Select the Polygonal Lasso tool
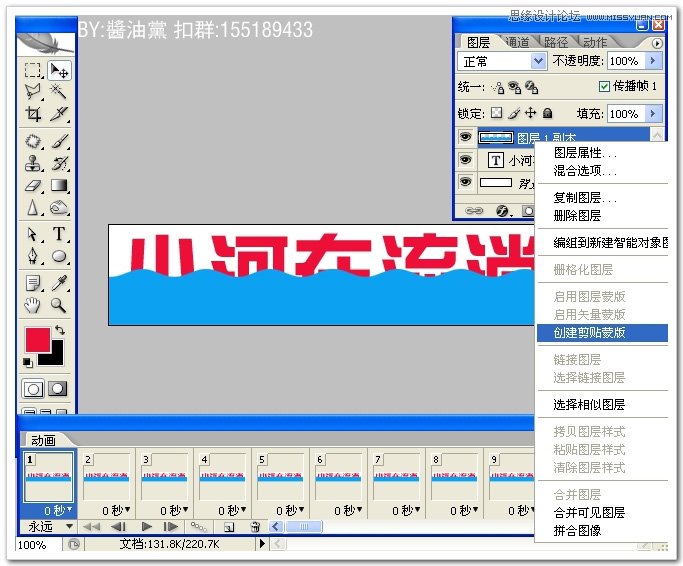 (x=33, y=92)
